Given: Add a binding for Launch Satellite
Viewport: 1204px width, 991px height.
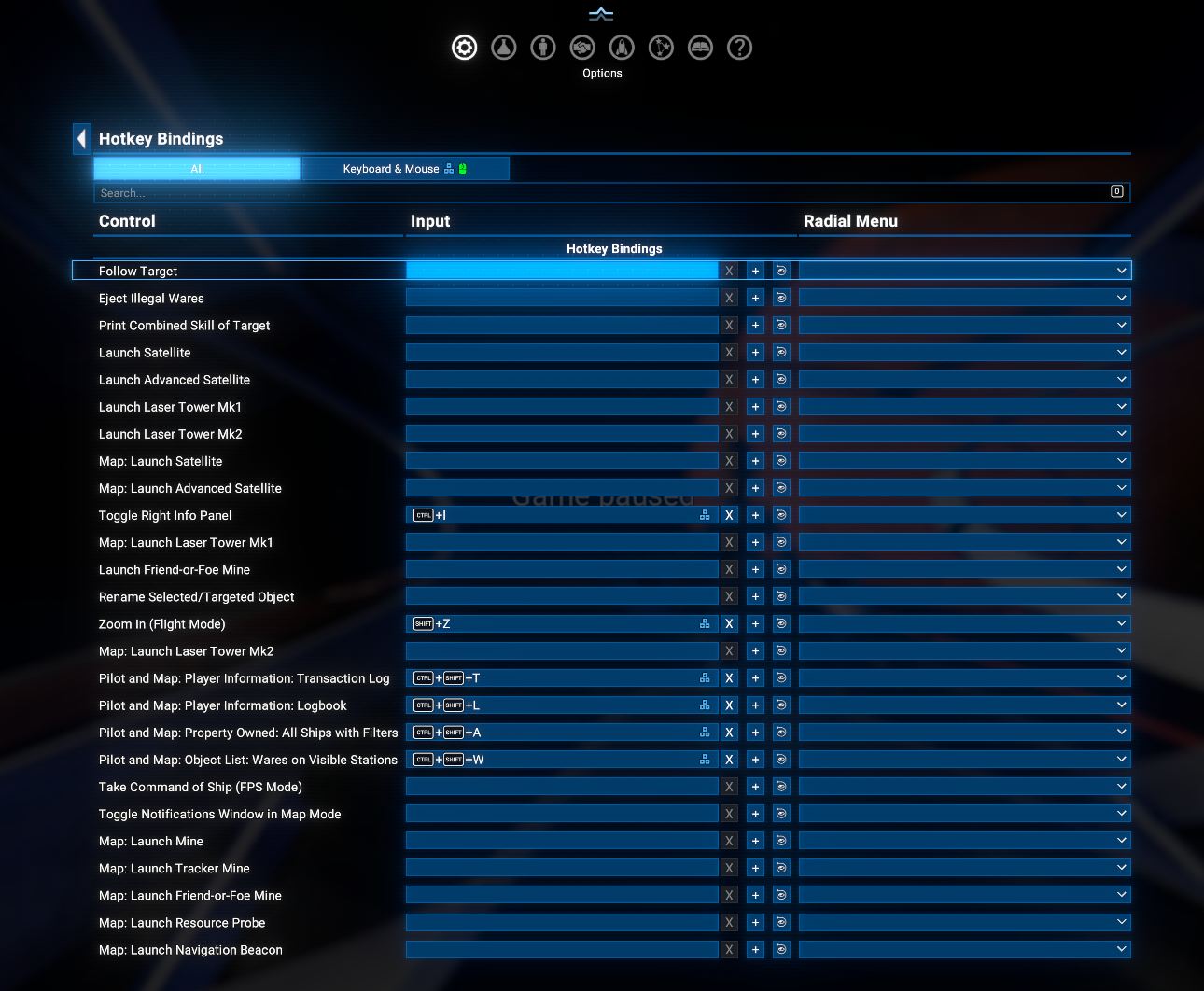Looking at the screenshot, I should 755,352.
